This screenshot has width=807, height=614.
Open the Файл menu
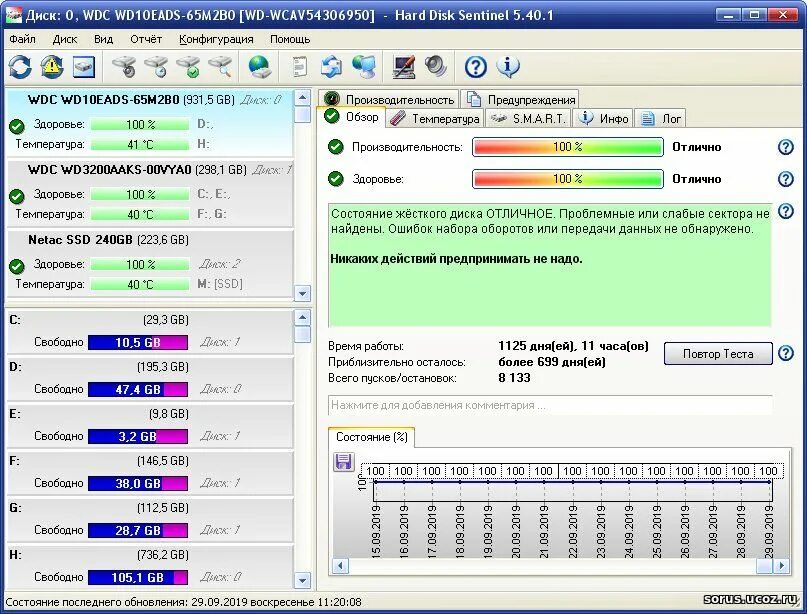coord(23,39)
